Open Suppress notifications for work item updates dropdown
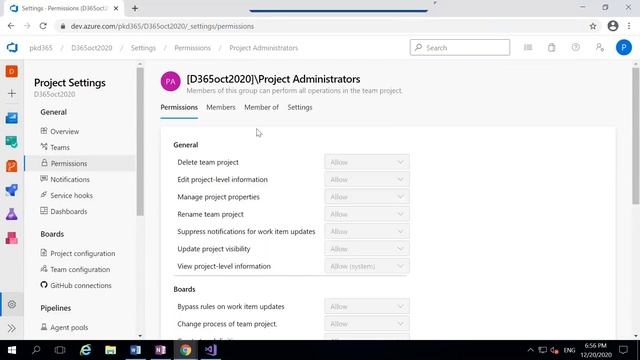This screenshot has width=640, height=360. tap(367, 231)
